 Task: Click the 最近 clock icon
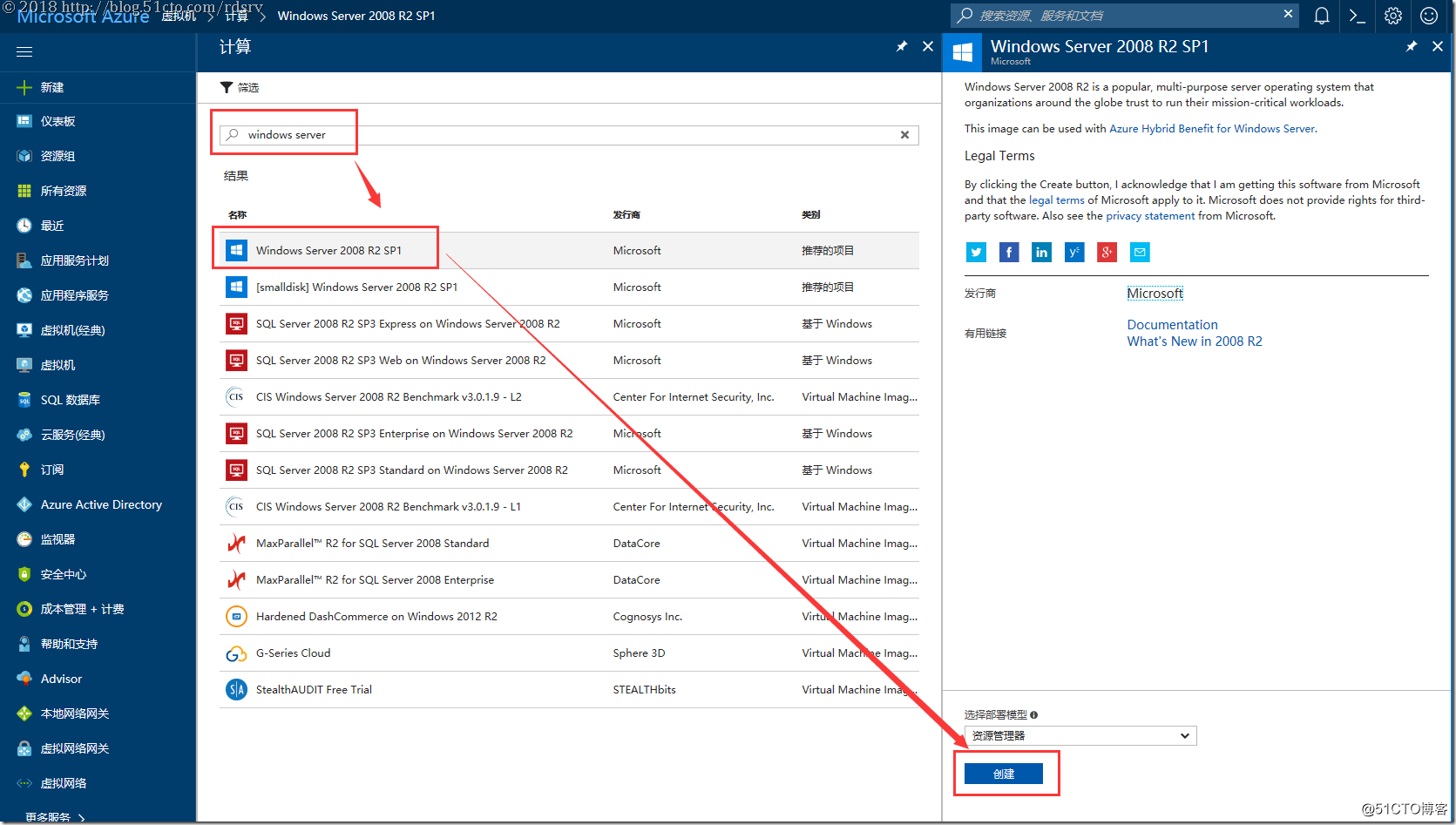click(24, 226)
